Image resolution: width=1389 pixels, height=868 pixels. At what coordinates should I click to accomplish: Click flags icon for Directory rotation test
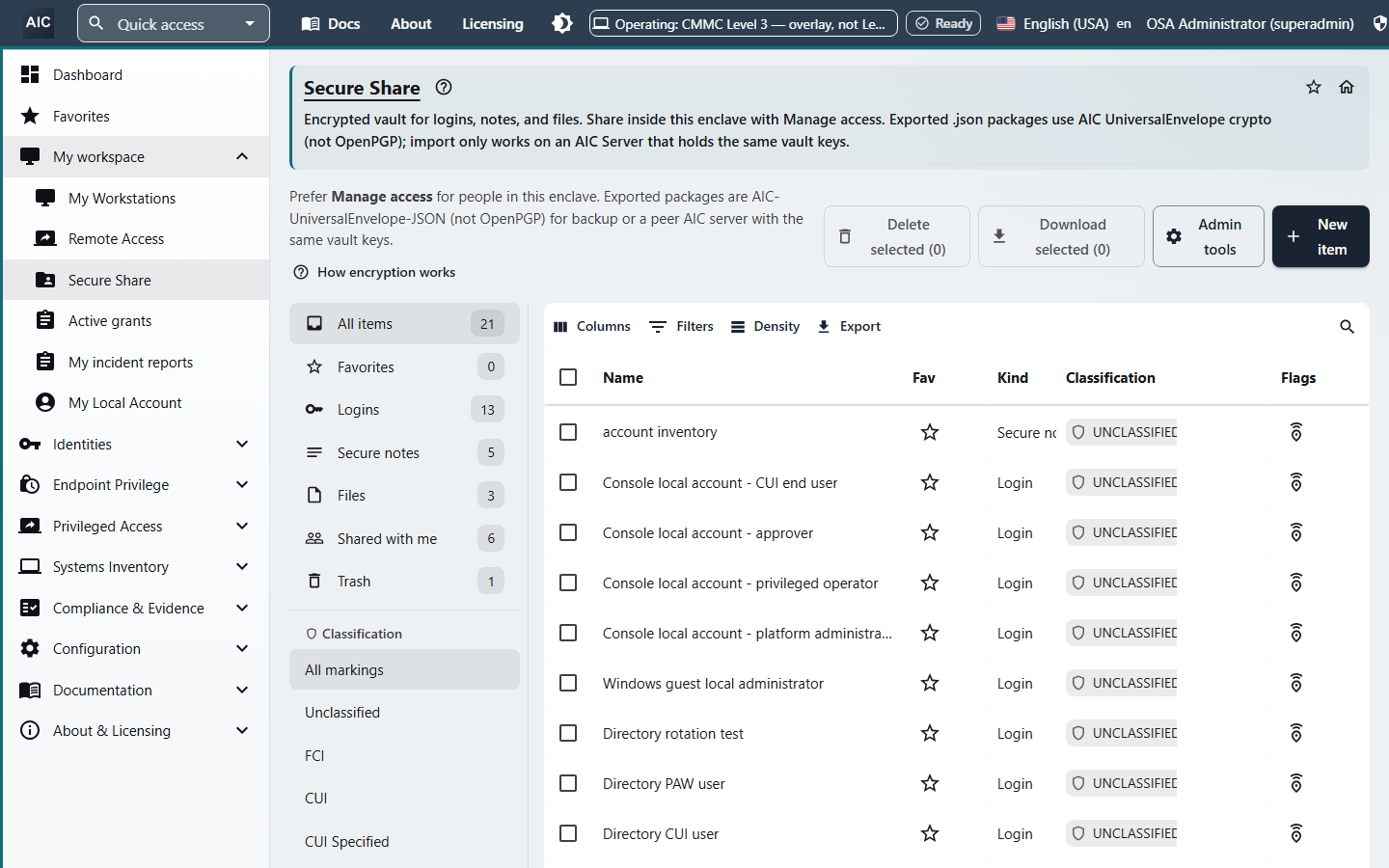pos(1296,733)
